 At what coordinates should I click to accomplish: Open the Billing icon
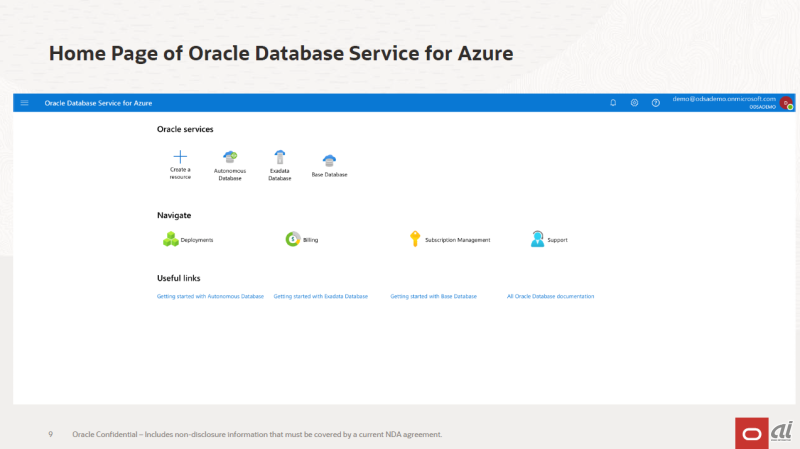coord(292,240)
